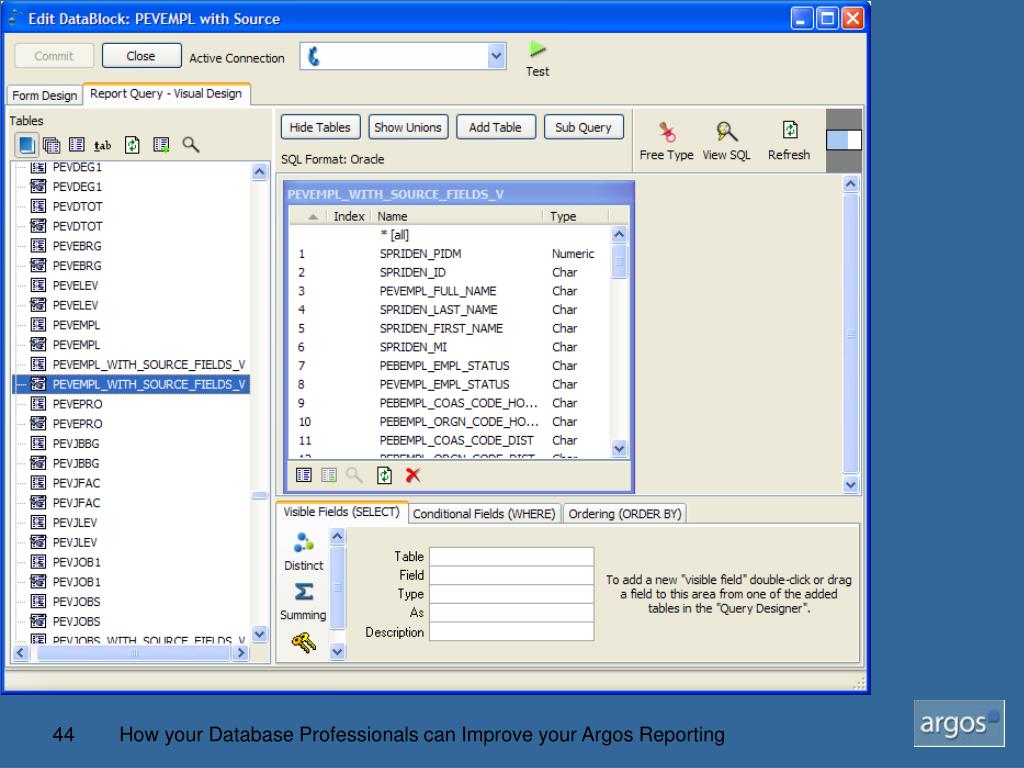Click query designer scroll down arrow
This screenshot has height=768, width=1024.
coord(851,485)
